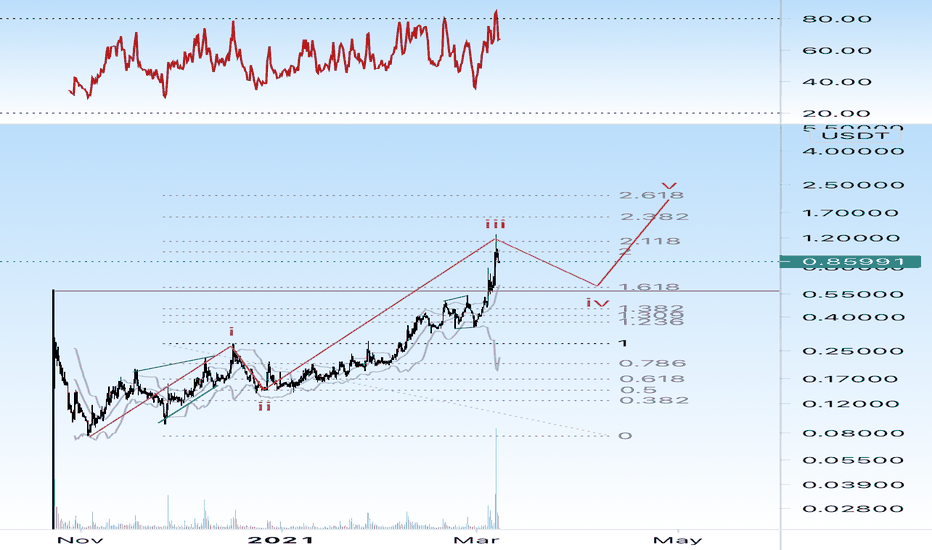This screenshot has width=932, height=550.
Task: Click the 0.03900 price axis label
Action: (x=854, y=485)
